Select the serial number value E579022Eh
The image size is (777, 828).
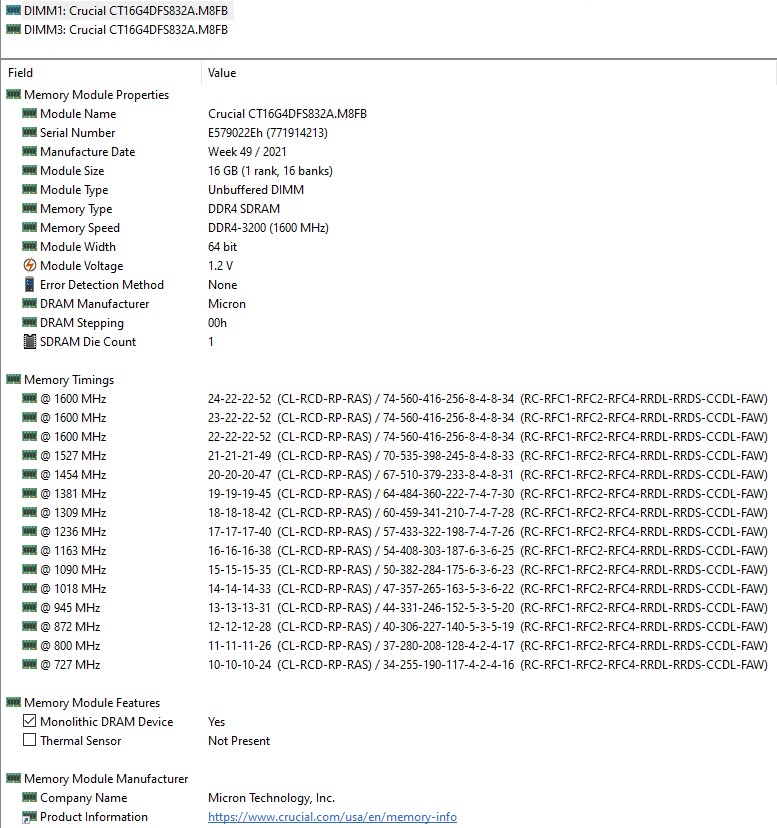268,133
